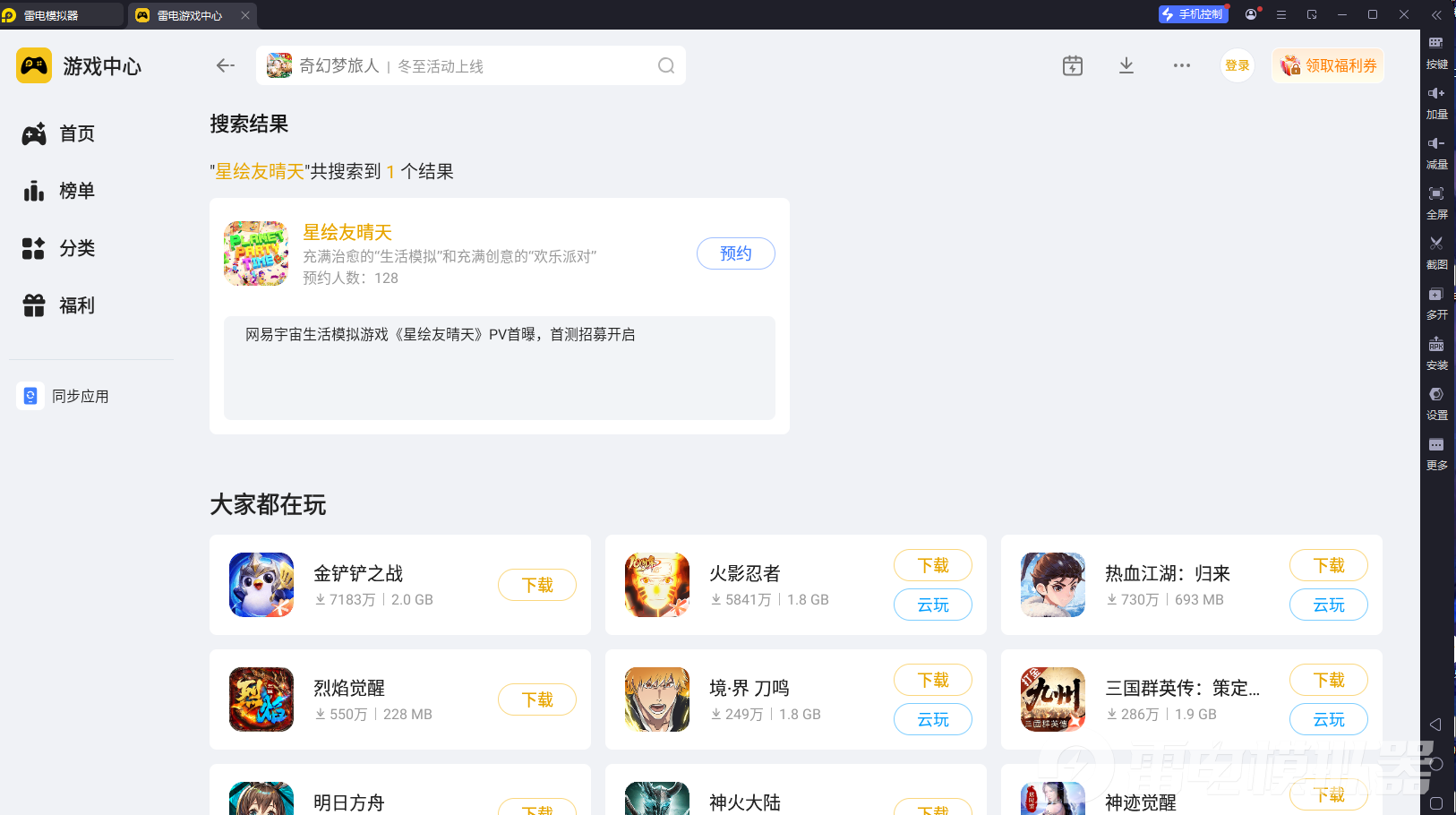Open the hamburger menu in title bar

click(x=1281, y=14)
